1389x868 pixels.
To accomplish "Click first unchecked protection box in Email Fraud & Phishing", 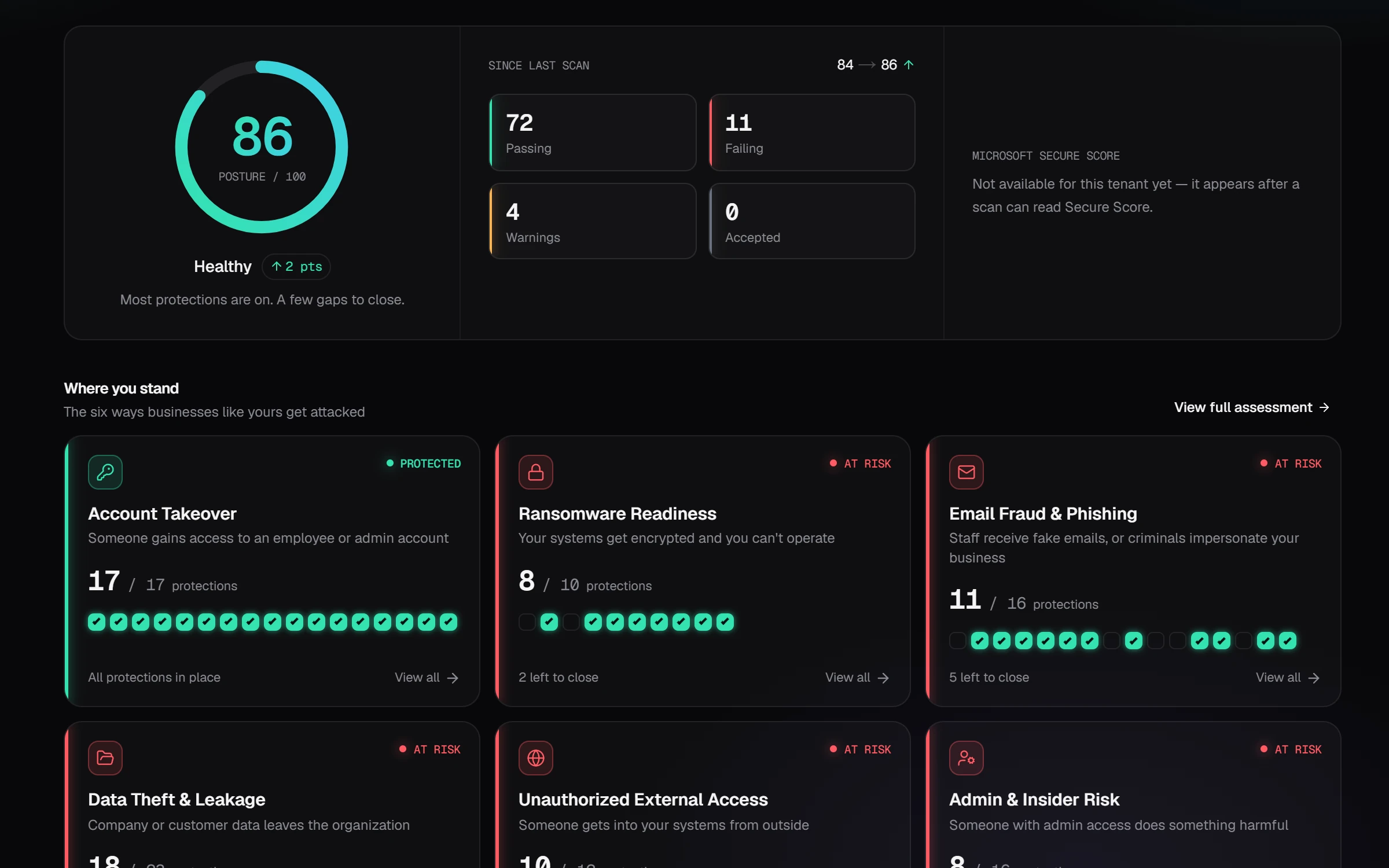I will point(957,641).
